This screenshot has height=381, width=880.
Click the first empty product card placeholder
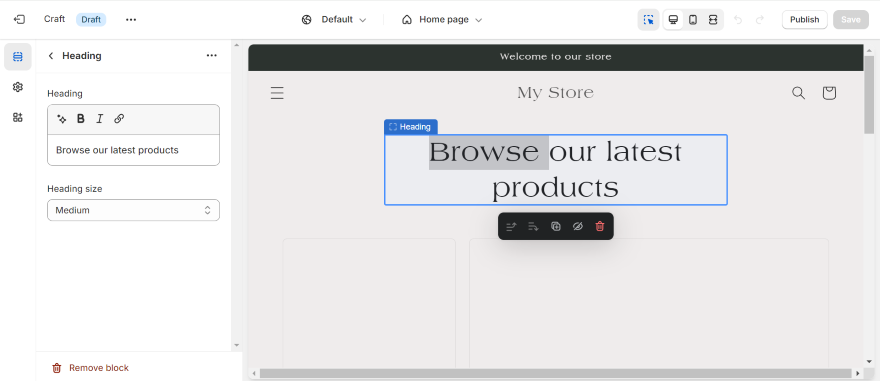(x=369, y=303)
